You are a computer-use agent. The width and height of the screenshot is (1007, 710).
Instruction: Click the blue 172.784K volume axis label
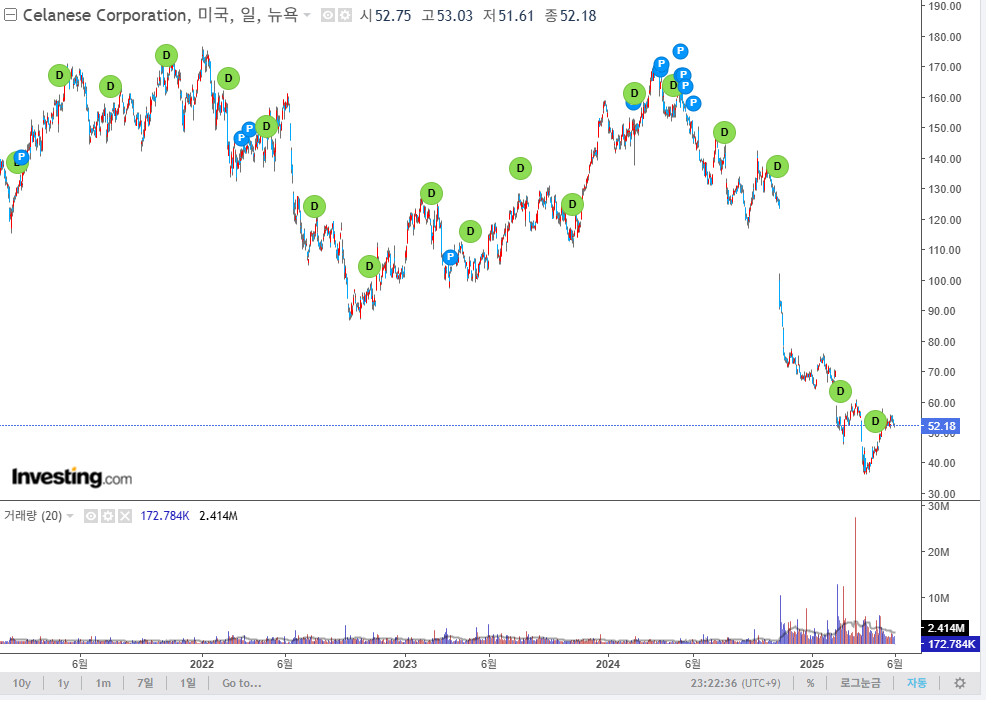click(x=950, y=644)
